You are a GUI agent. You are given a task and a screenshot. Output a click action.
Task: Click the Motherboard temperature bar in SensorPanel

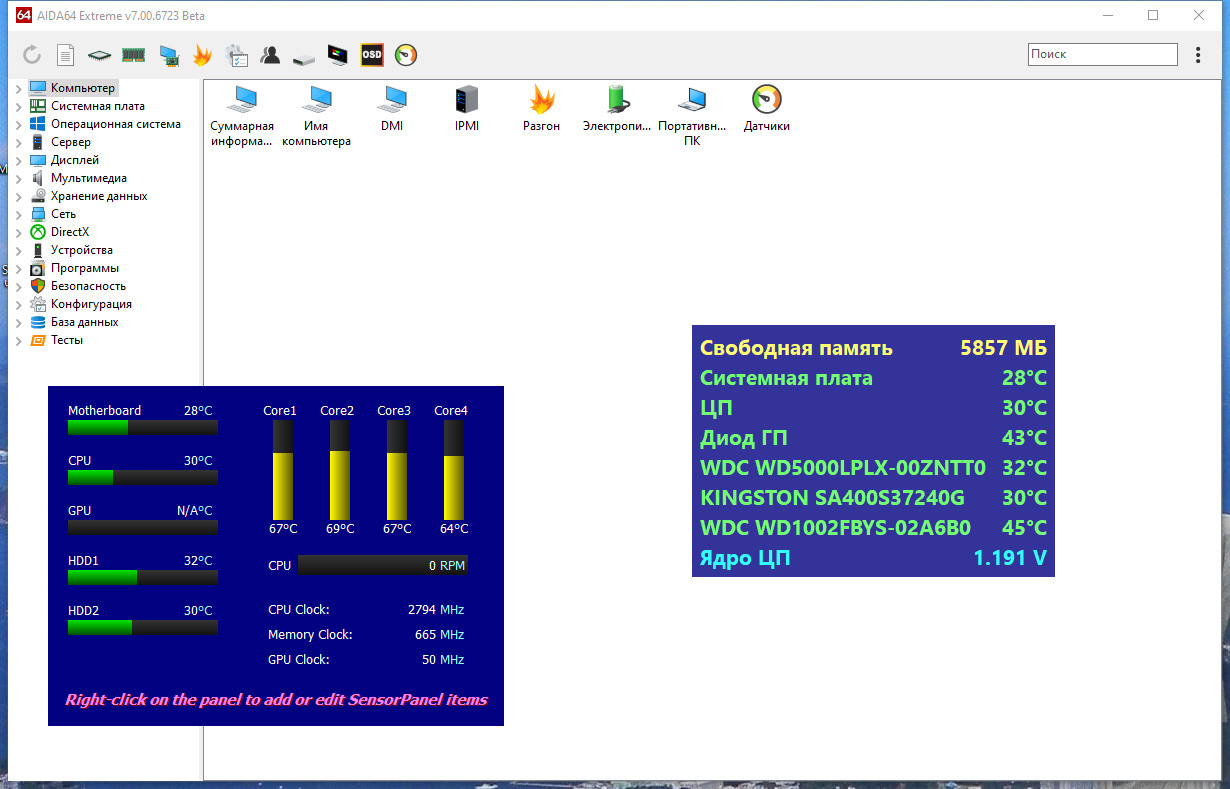click(143, 428)
